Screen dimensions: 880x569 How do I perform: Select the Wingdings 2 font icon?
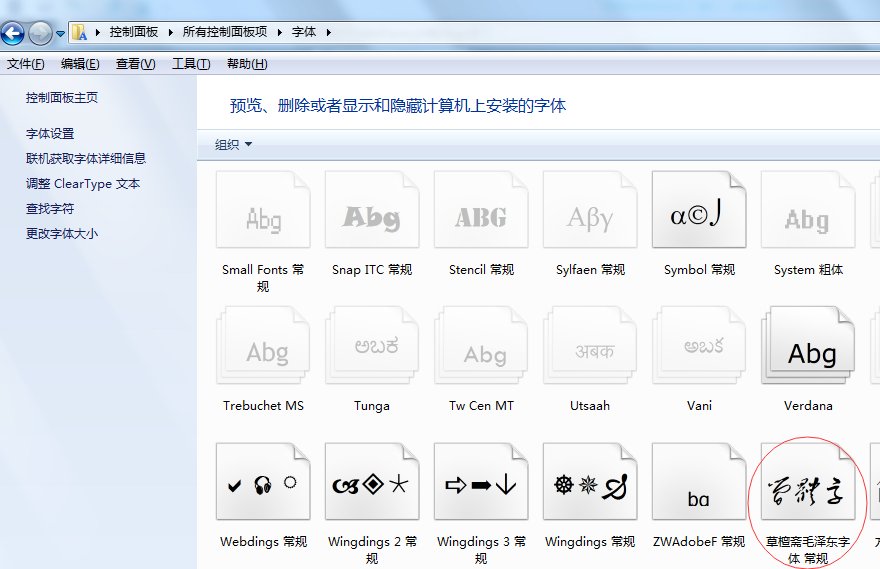[372, 481]
